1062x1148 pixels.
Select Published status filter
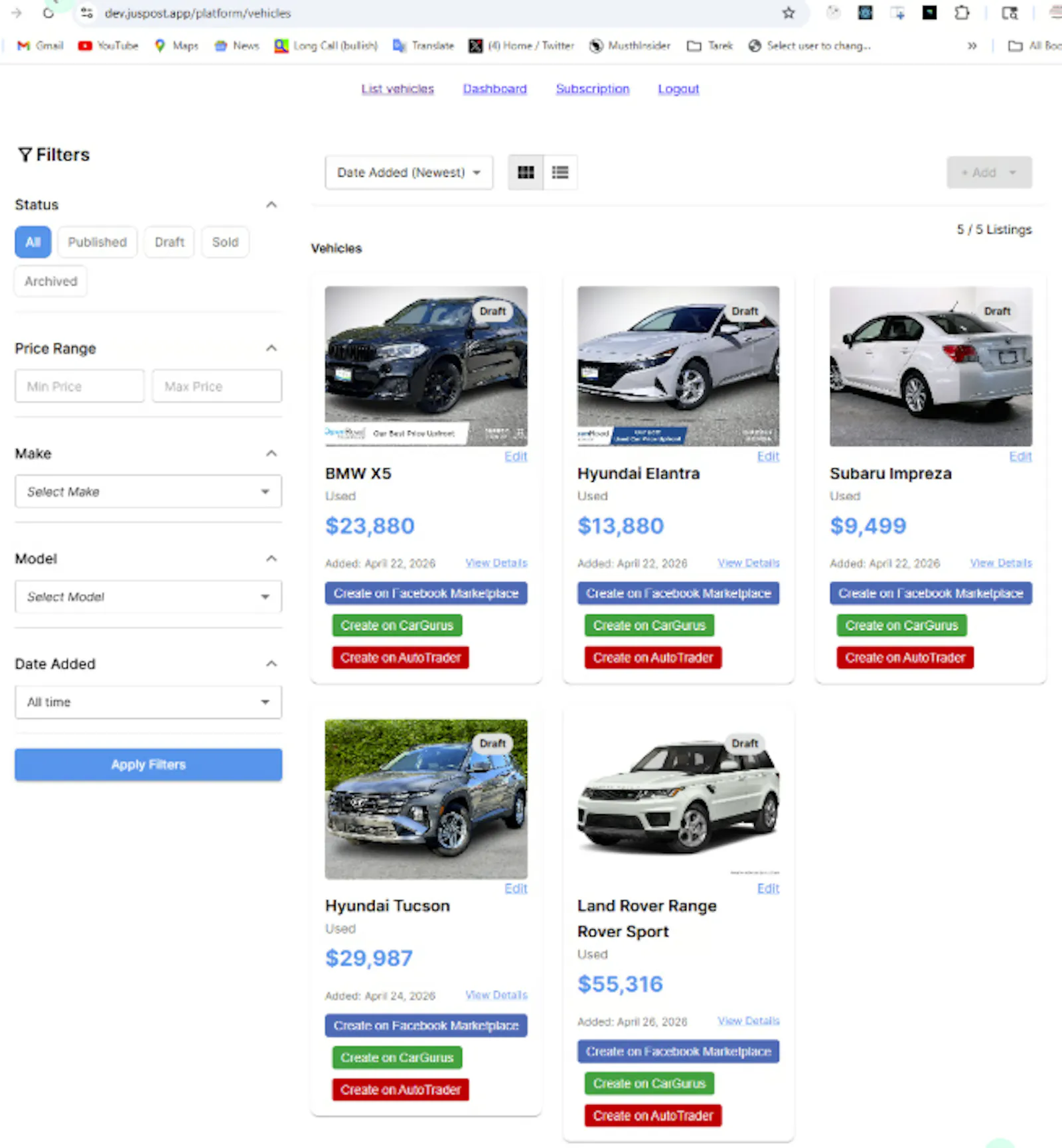[x=97, y=242]
